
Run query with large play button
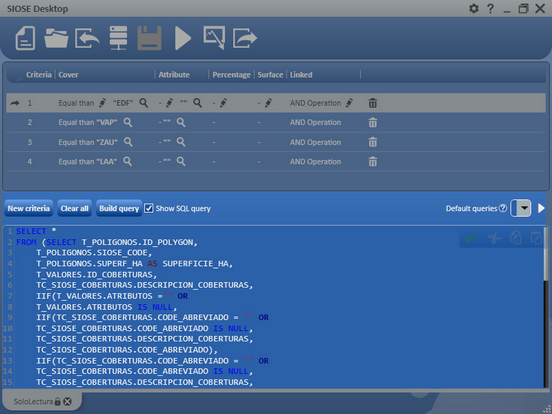[183, 38]
